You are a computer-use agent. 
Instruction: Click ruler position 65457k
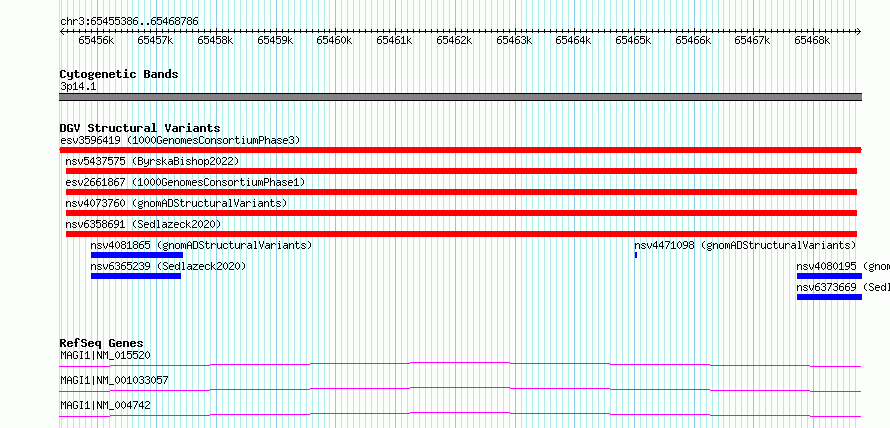pos(156,40)
